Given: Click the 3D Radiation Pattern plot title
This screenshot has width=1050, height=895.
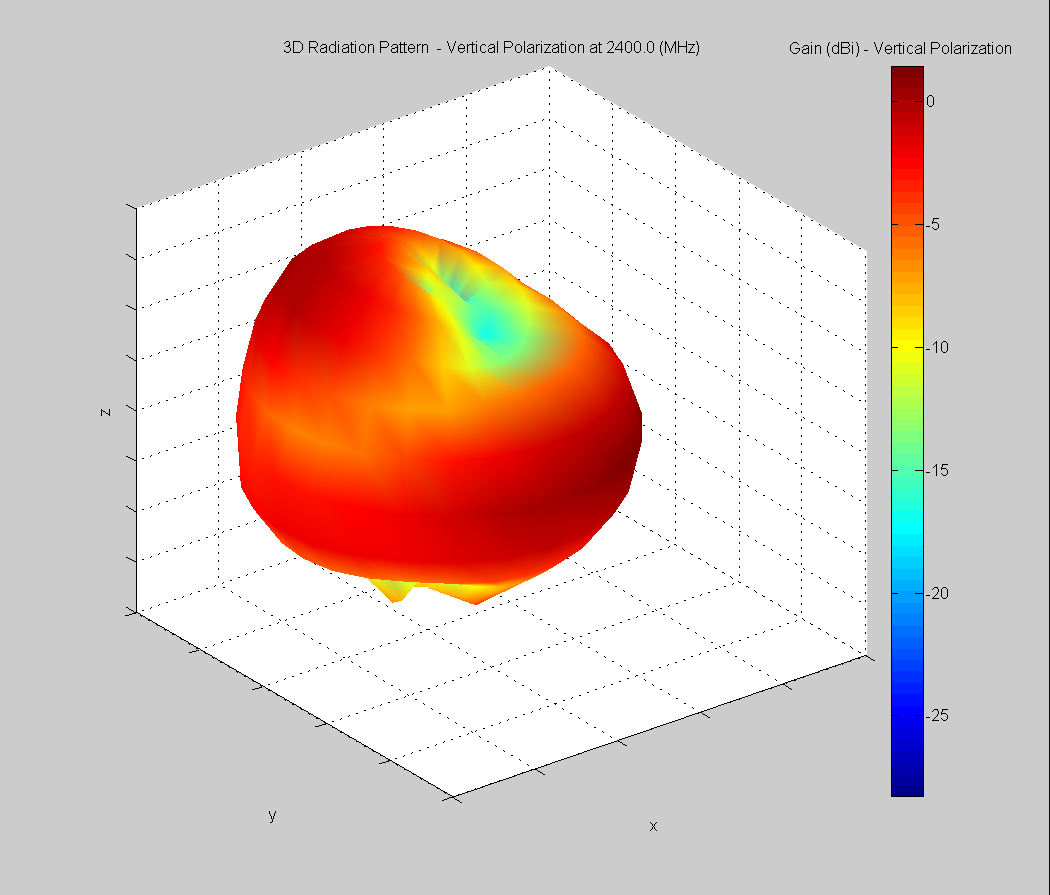Looking at the screenshot, I should pyautogui.click(x=491, y=48).
